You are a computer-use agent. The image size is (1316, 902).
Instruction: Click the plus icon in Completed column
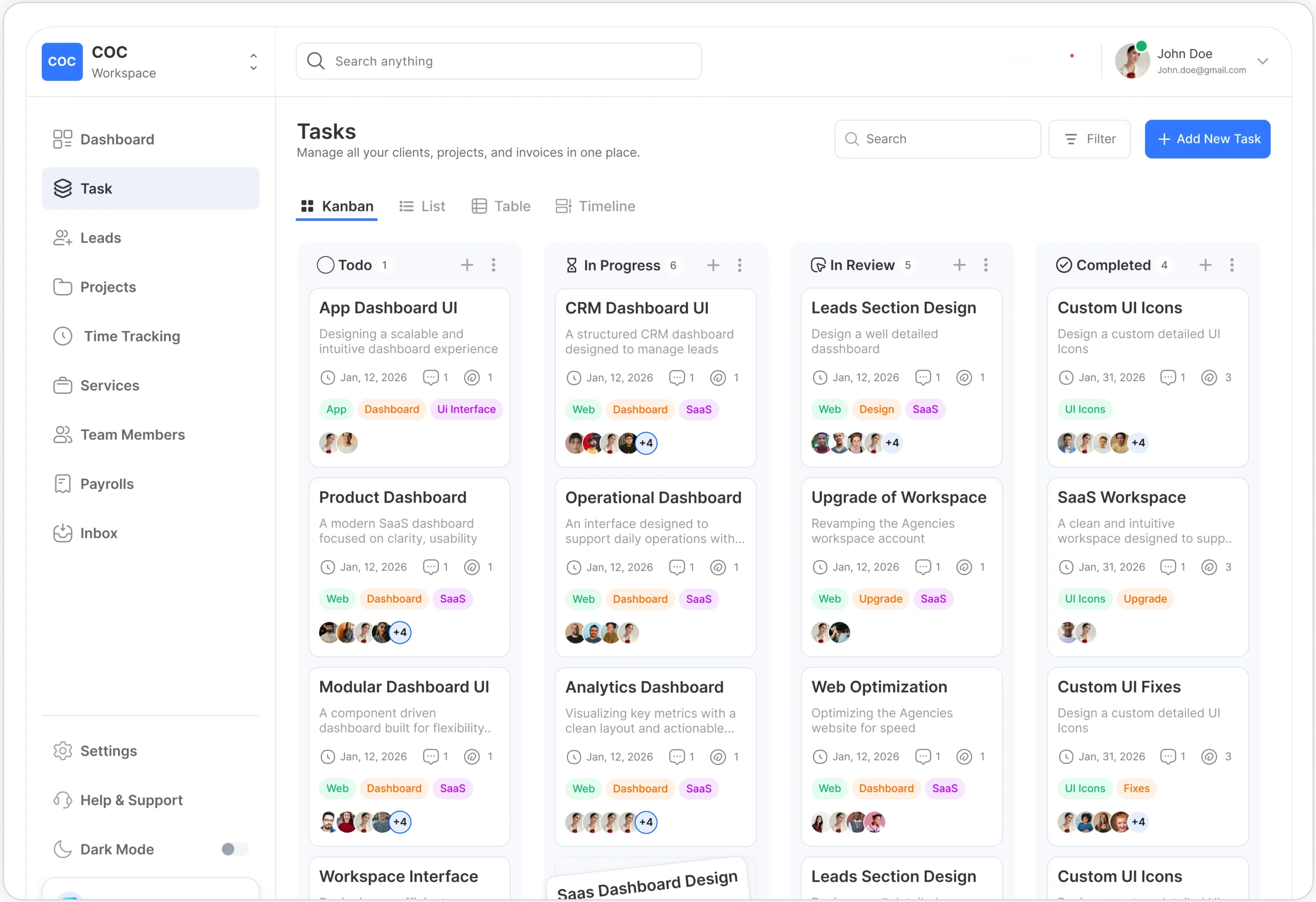pyautogui.click(x=1205, y=265)
